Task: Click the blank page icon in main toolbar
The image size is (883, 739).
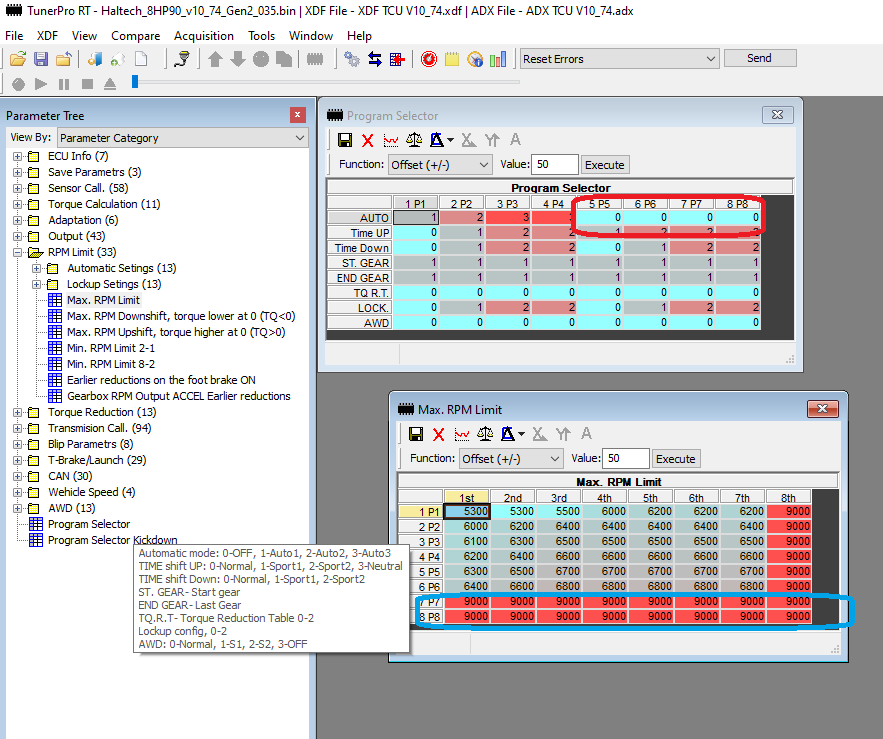Action: [141, 59]
